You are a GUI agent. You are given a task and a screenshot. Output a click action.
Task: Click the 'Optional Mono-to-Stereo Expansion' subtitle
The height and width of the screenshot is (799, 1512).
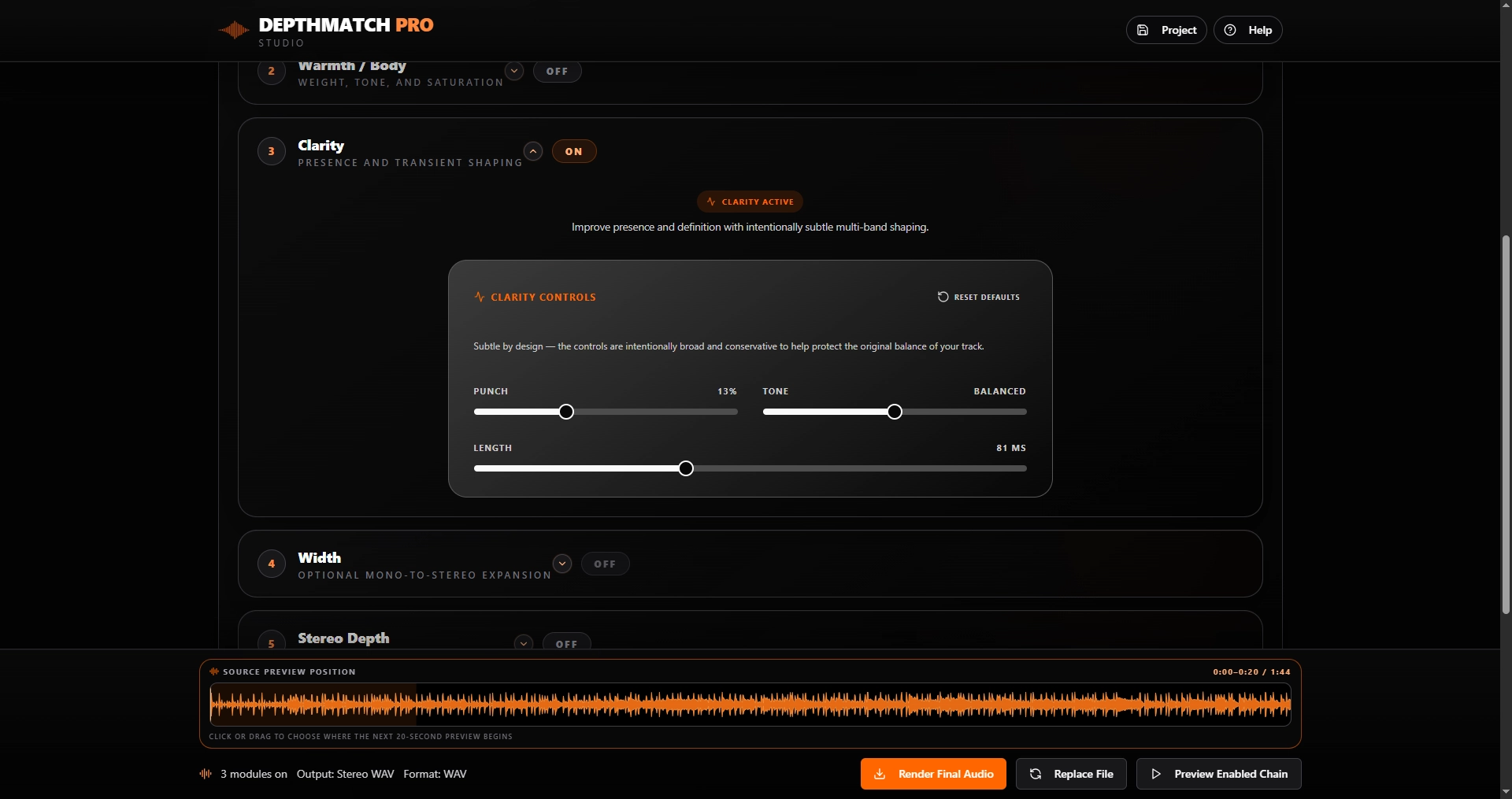[x=424, y=575]
